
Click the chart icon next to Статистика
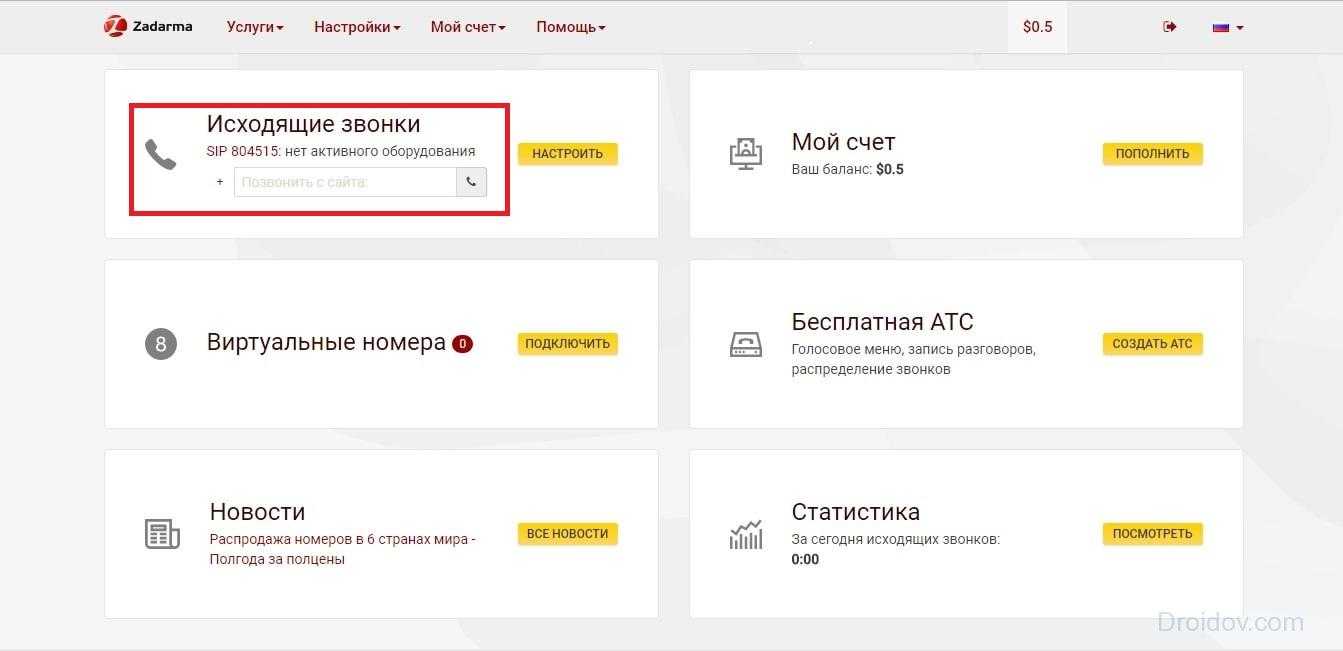pos(745,534)
